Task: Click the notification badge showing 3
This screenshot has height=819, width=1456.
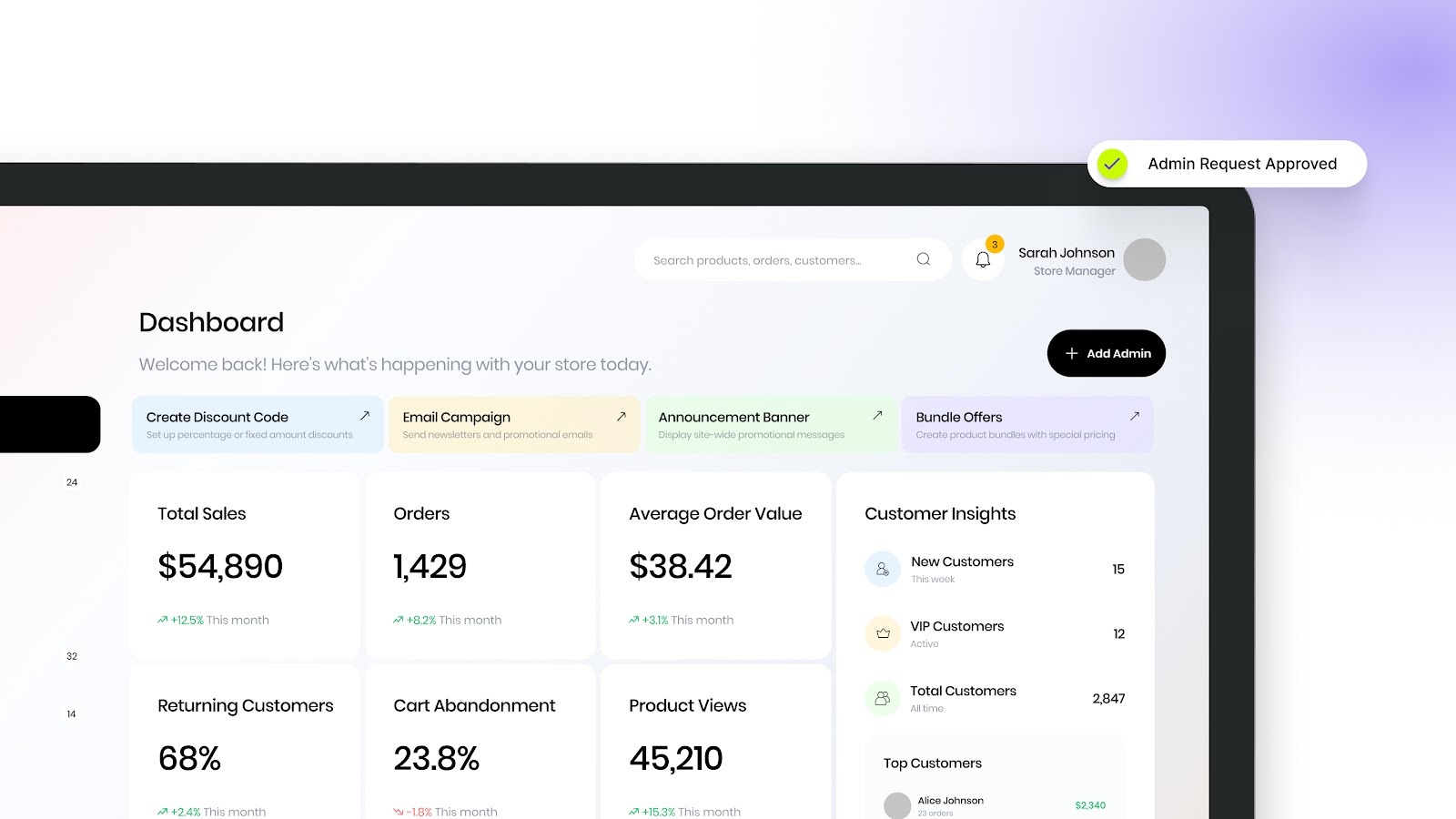Action: 995,245
